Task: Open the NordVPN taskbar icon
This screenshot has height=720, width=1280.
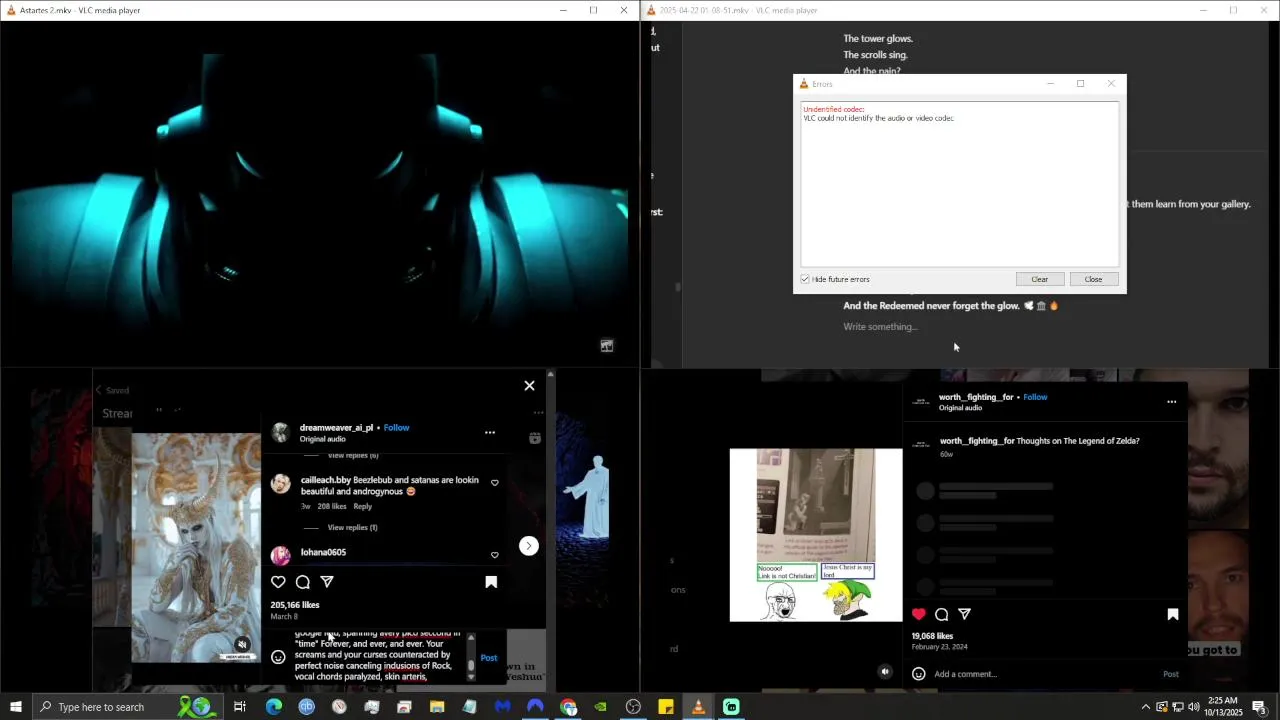Action: (x=535, y=707)
